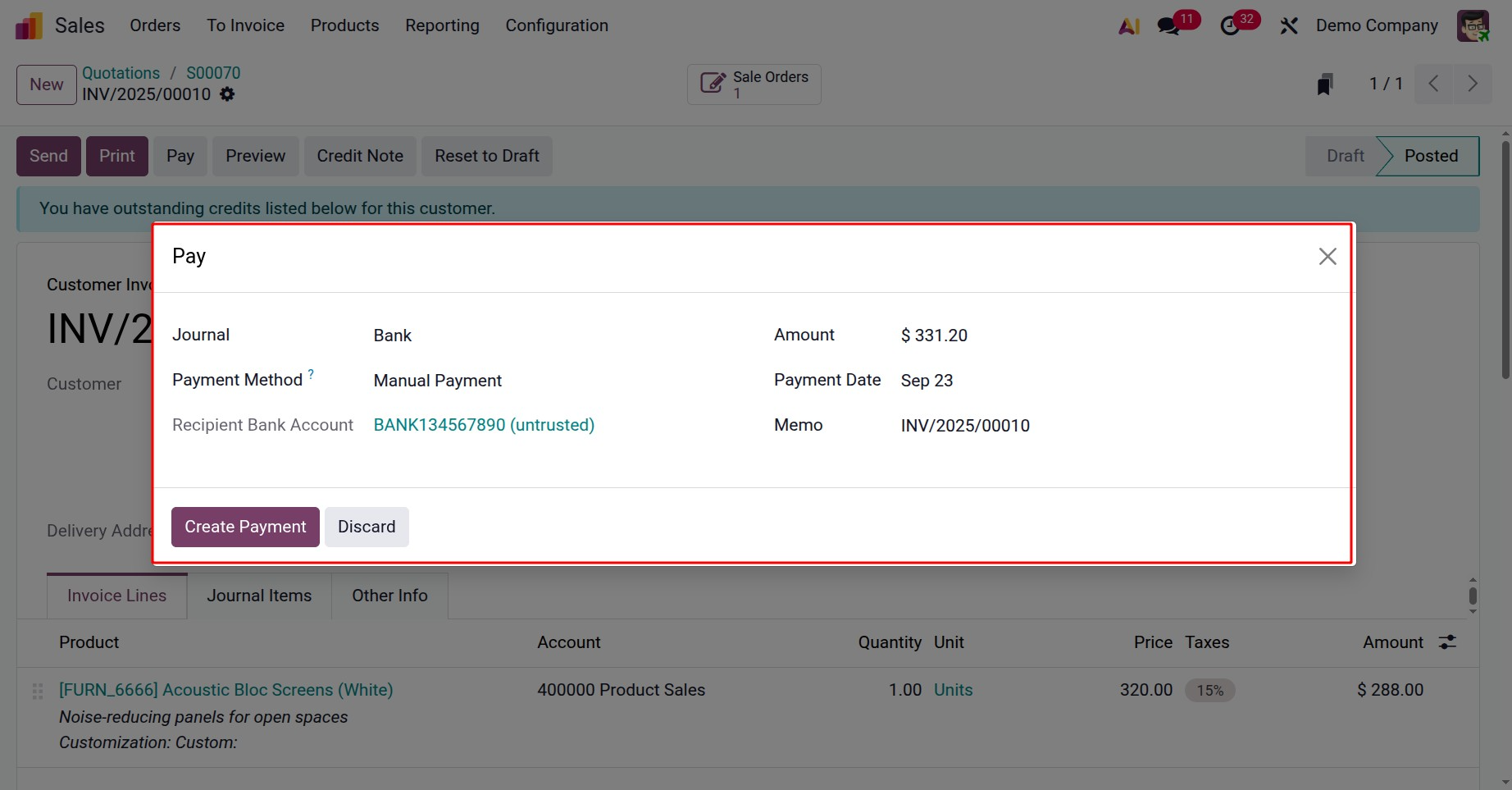Close the Pay dialog

coord(1328,257)
